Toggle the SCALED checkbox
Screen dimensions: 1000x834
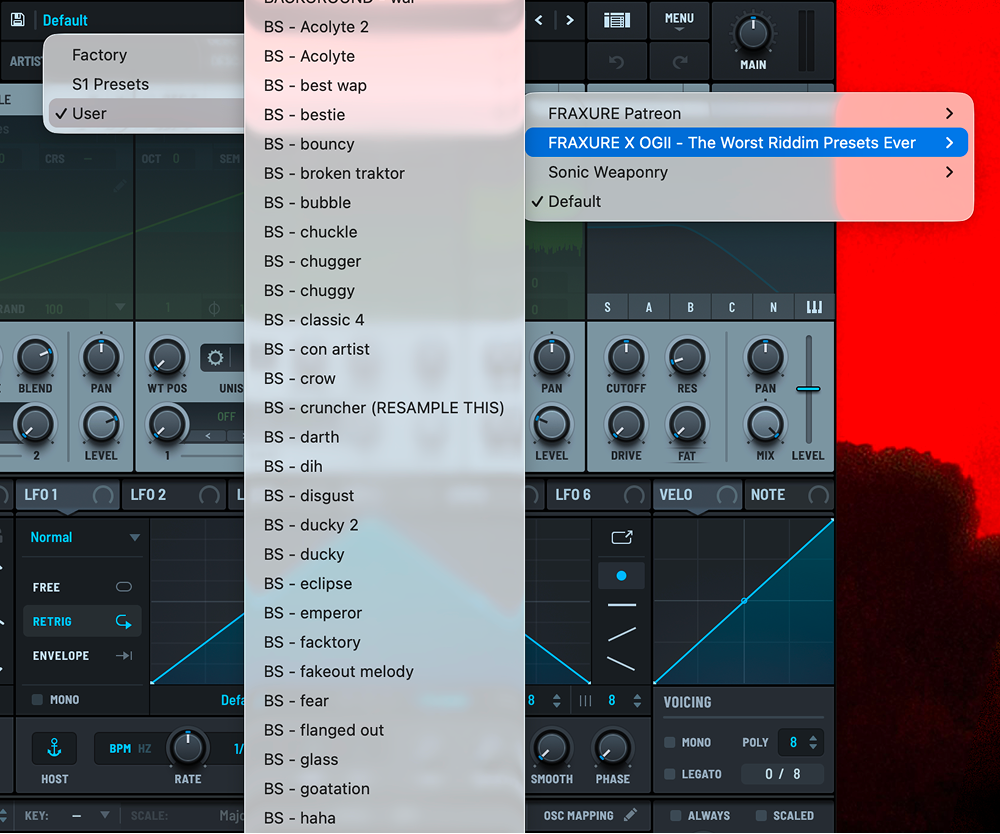pos(761,816)
